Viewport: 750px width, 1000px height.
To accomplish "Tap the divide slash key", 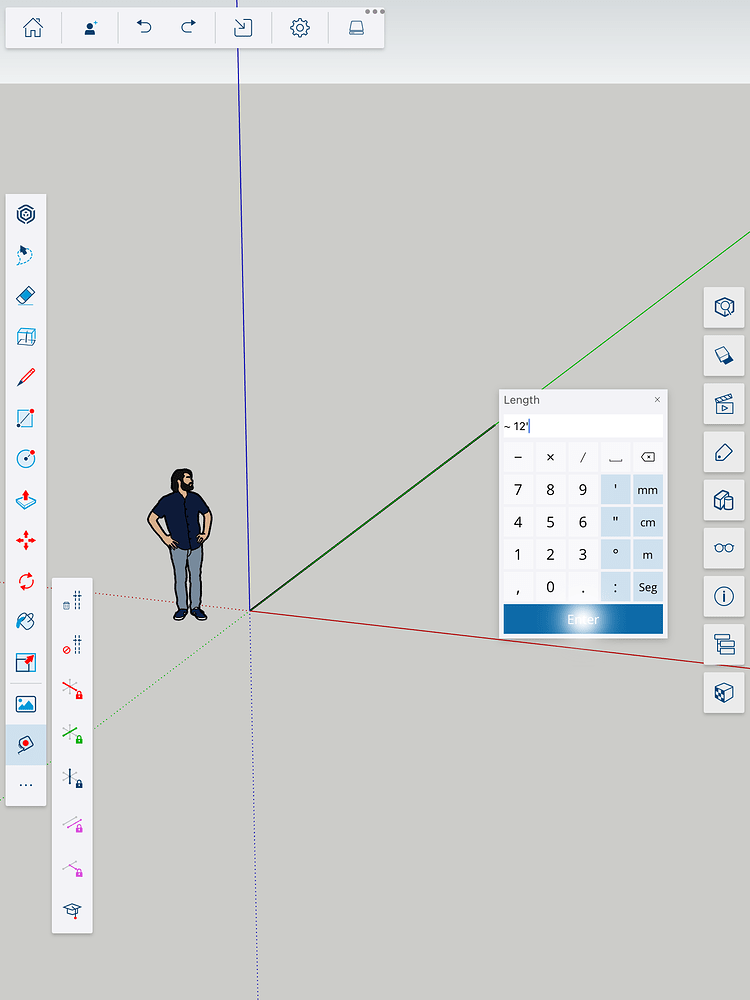I will 583,457.
